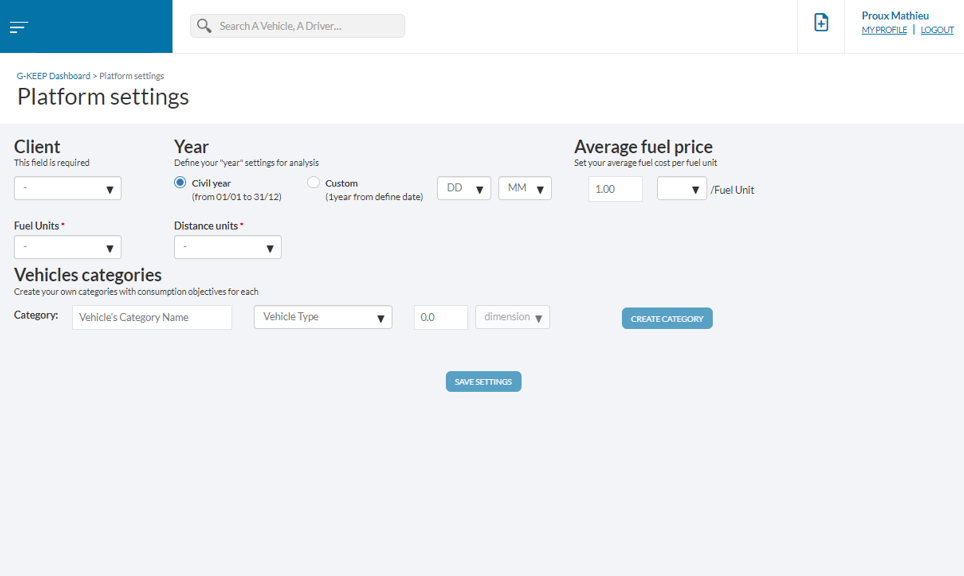
Task: Open the Client dropdown
Action: click(x=67, y=188)
